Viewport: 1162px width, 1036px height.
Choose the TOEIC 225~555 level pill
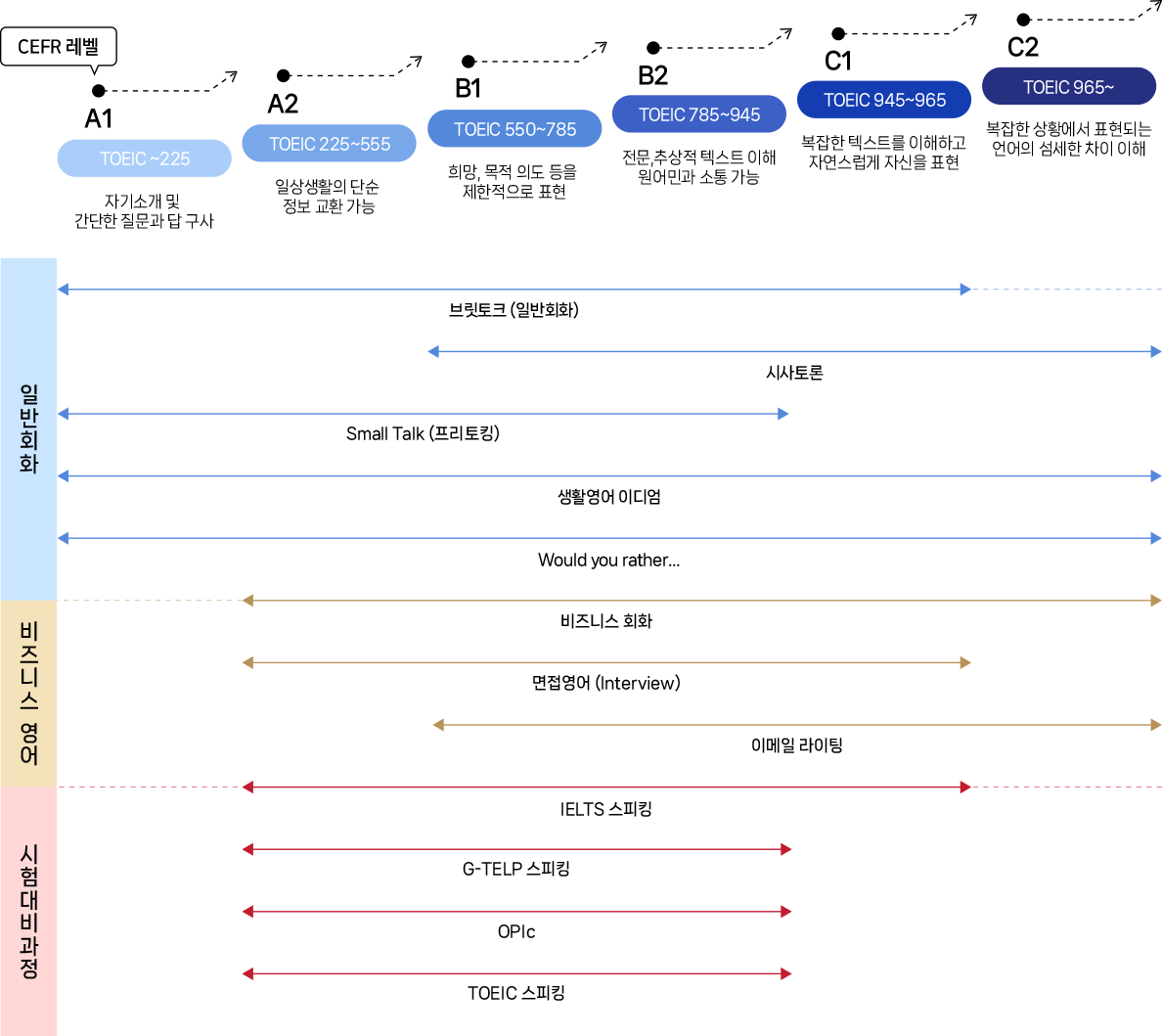tap(330, 144)
